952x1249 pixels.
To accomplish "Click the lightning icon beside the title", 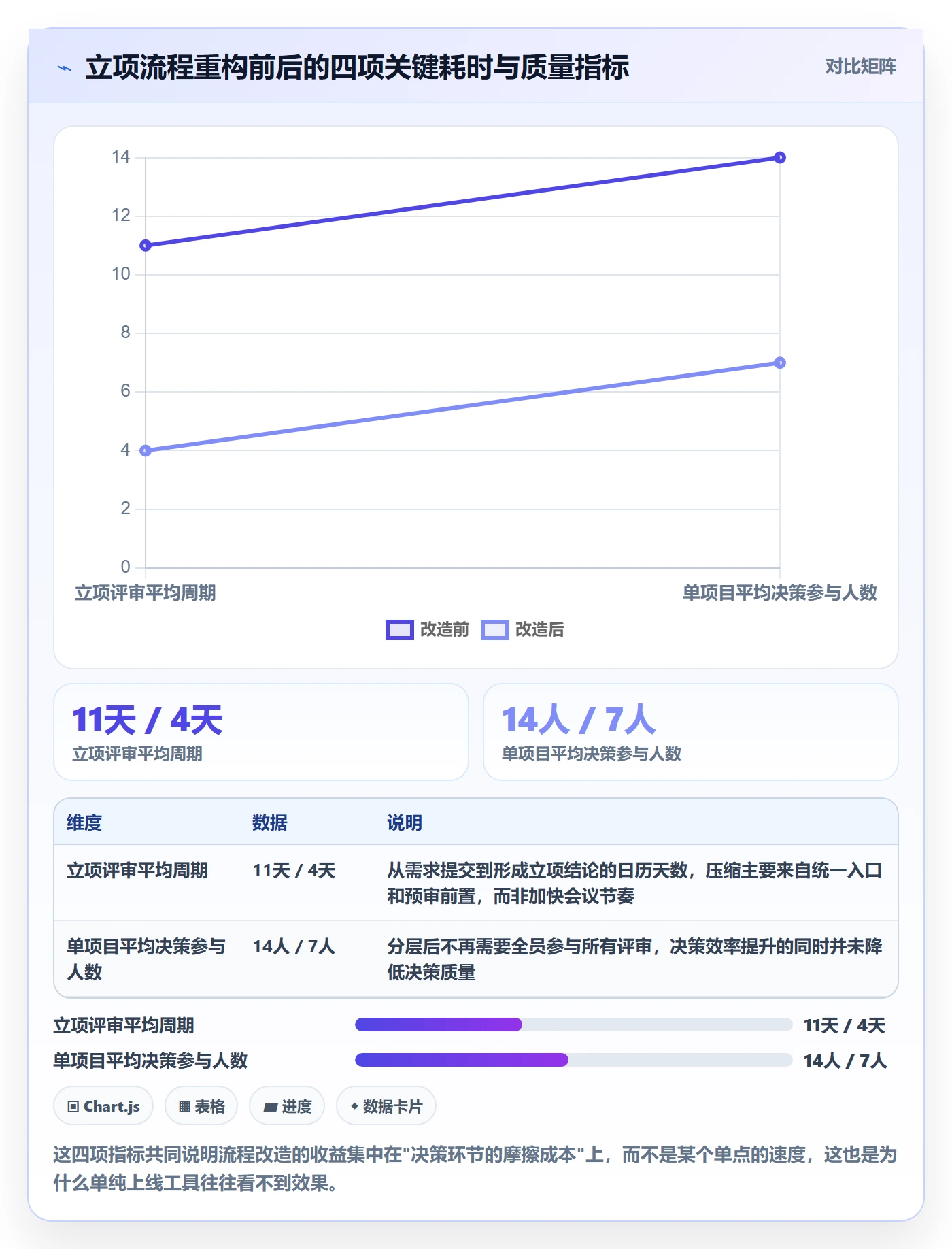I will click(65, 68).
